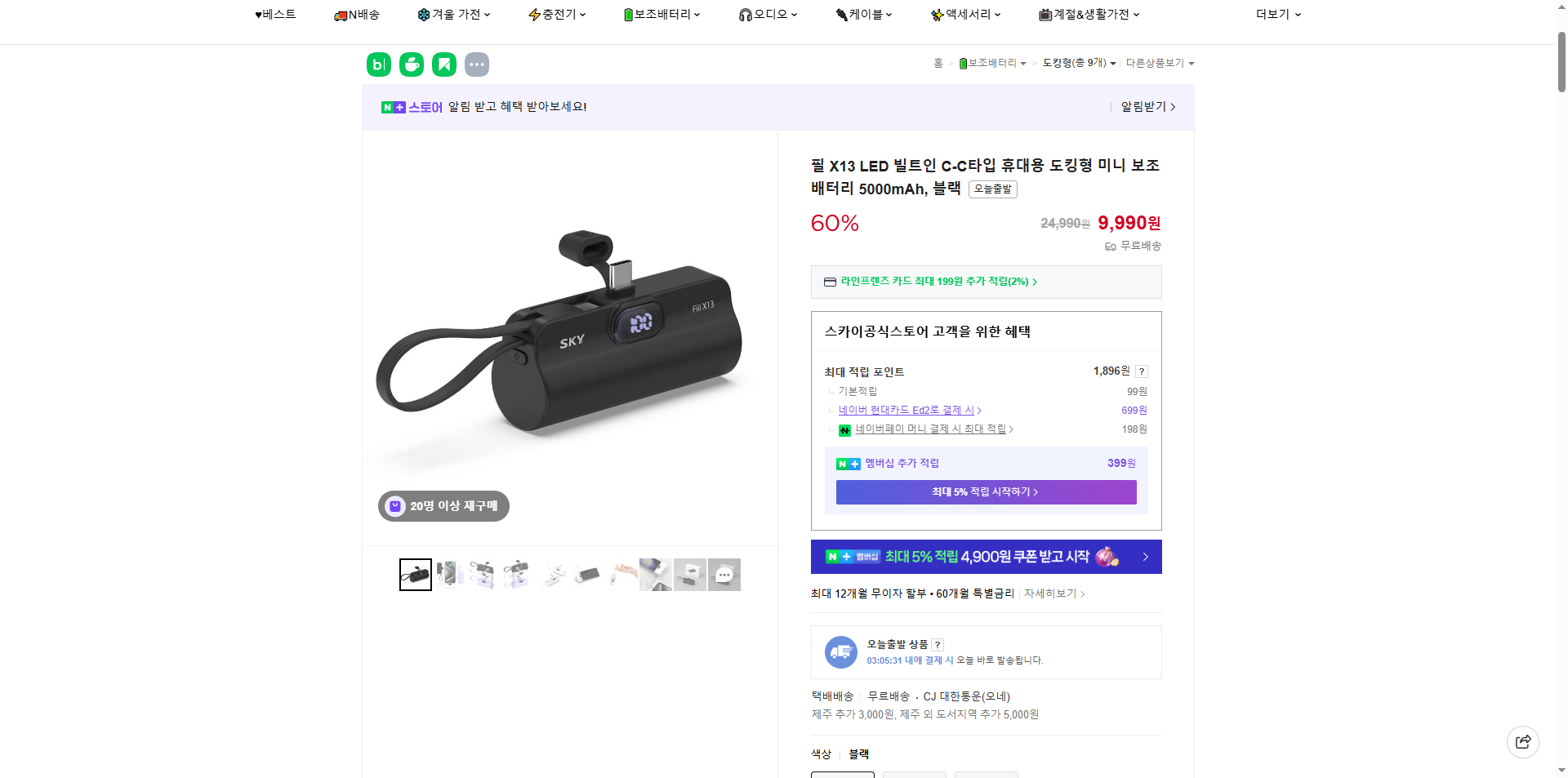Select the 베스트 menu item
This screenshot has height=778, width=1568.
[x=276, y=14]
